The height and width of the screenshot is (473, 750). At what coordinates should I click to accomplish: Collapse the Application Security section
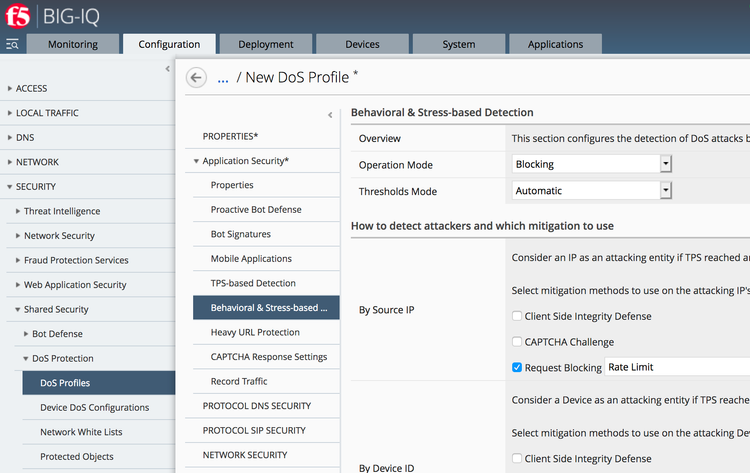coord(197,161)
